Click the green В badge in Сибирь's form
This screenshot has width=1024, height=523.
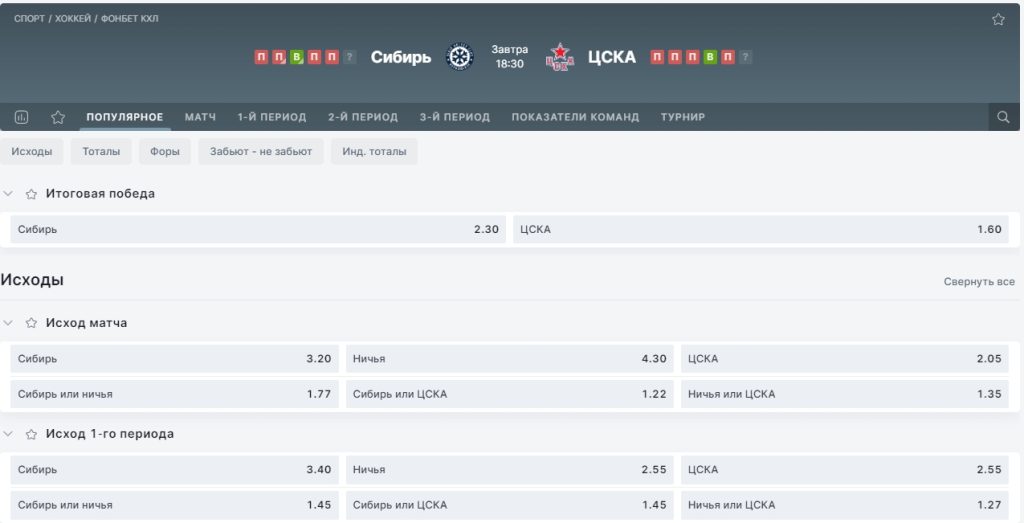[x=296, y=57]
